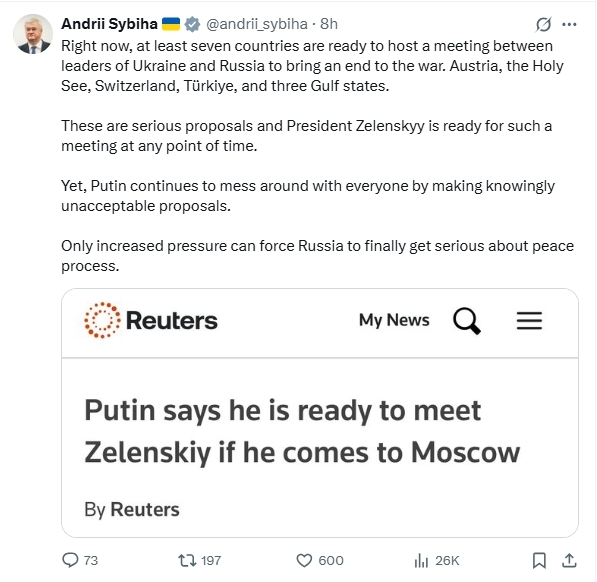
Task: Click the Reuters dotted logo
Action: tap(102, 320)
